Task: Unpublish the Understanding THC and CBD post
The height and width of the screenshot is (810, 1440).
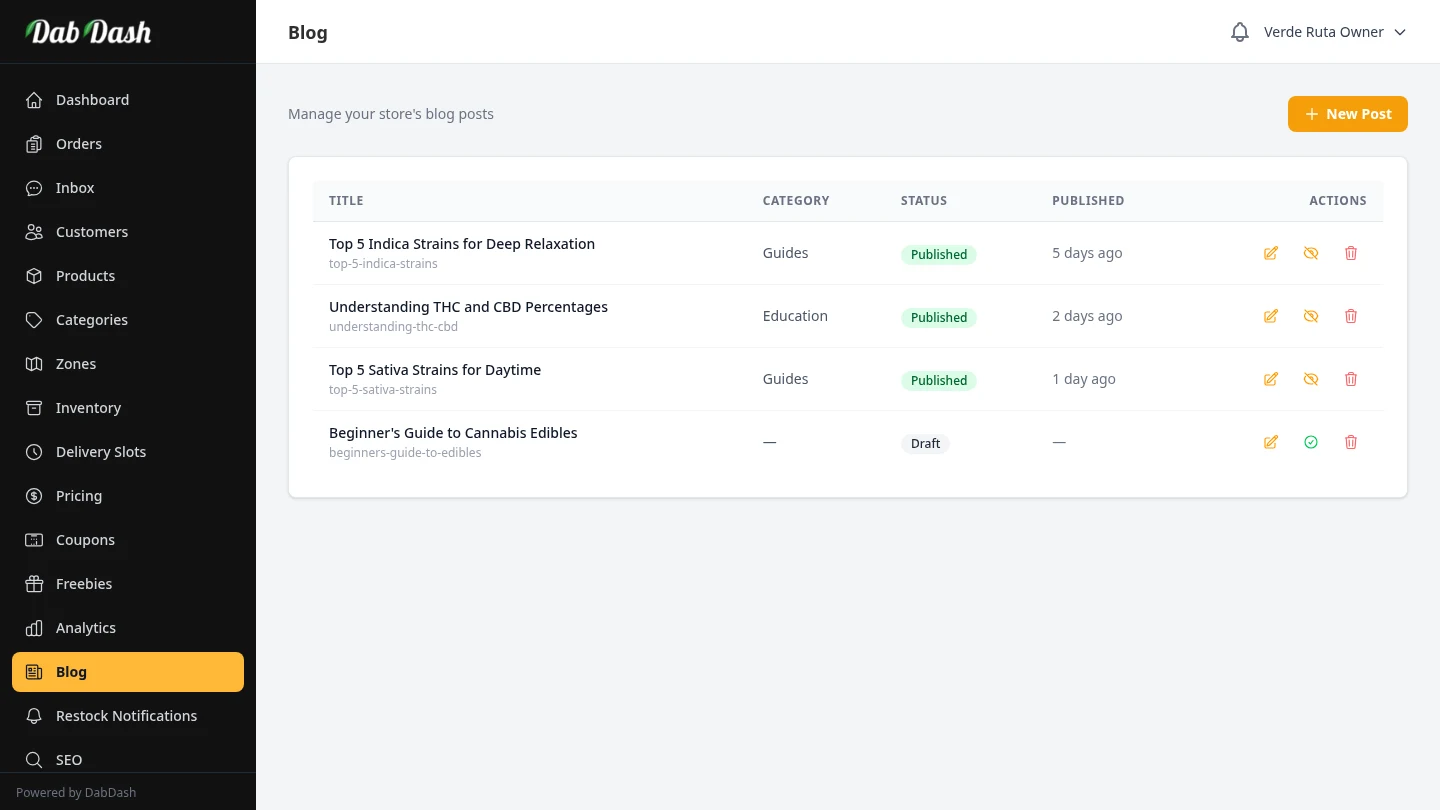Action: point(1311,316)
